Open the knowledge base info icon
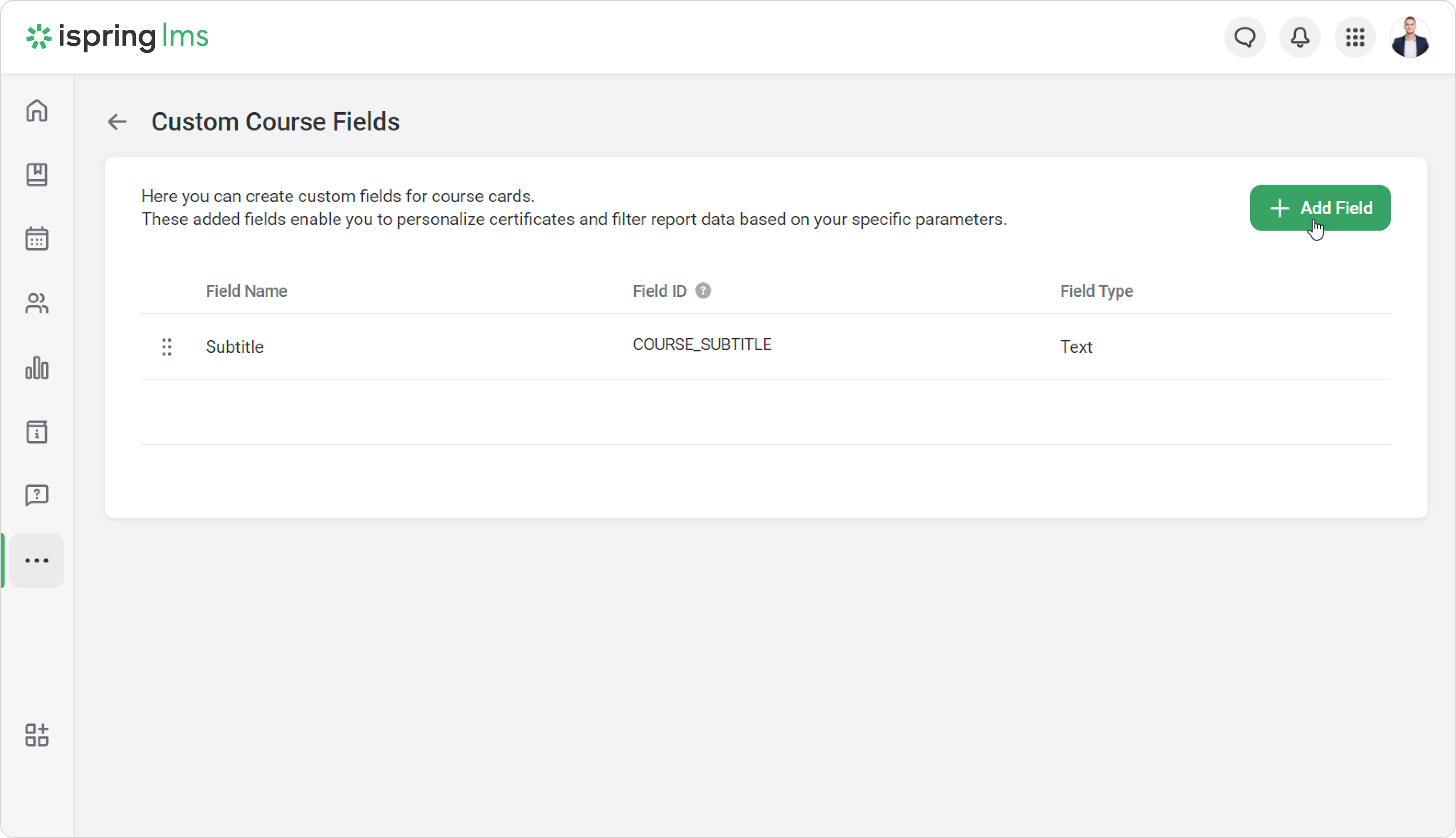This screenshot has width=1456, height=838. (36, 432)
